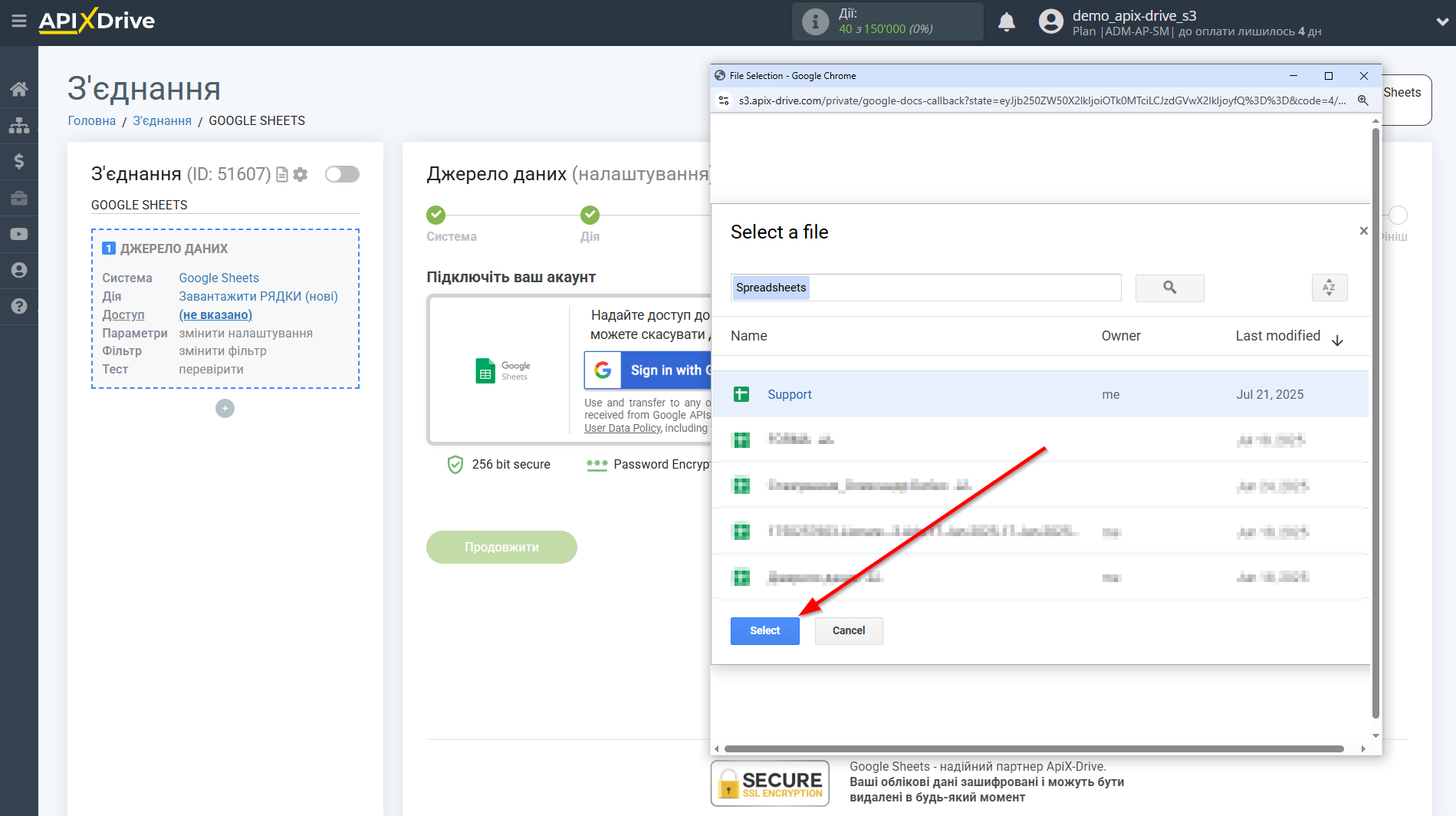Image resolution: width=1456 pixels, height=816 pixels.
Task: Click the Chrome zoom magnifier icon
Action: coord(1362,100)
